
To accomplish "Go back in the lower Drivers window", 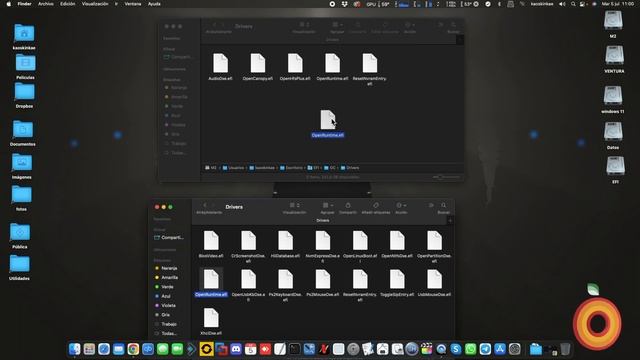I will [x=205, y=206].
